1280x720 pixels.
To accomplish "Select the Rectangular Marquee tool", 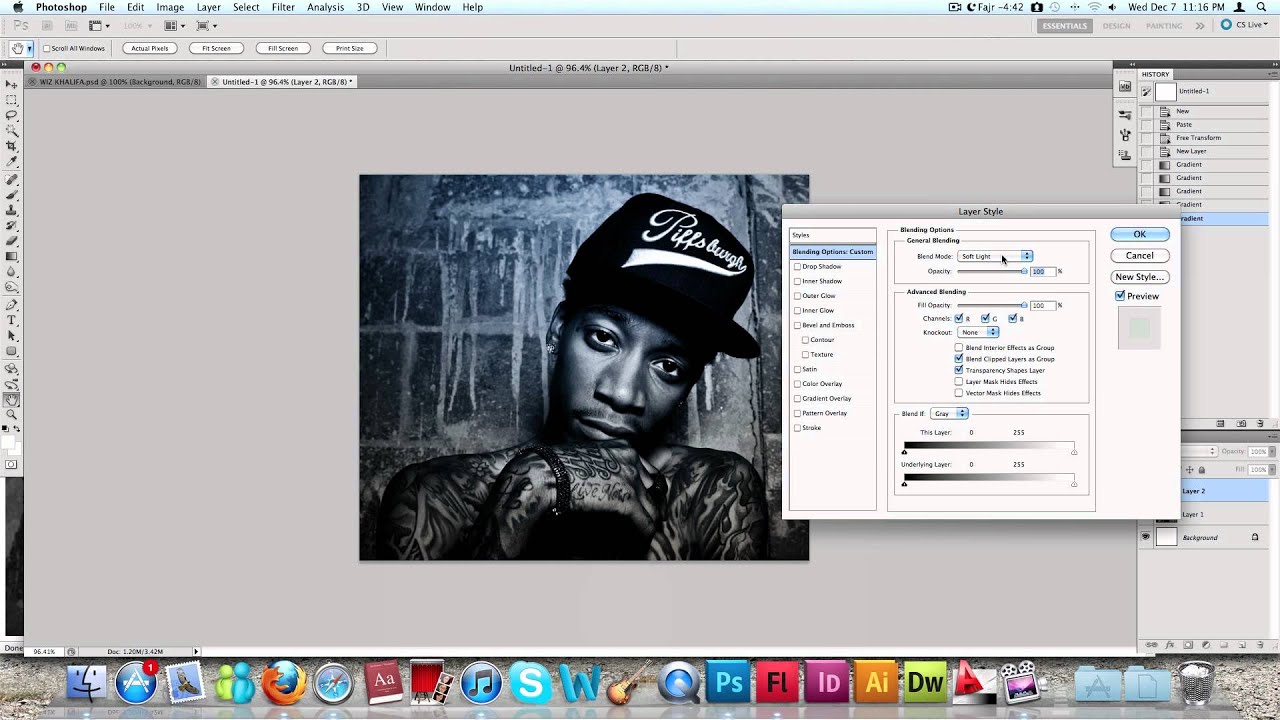I will coord(12,100).
